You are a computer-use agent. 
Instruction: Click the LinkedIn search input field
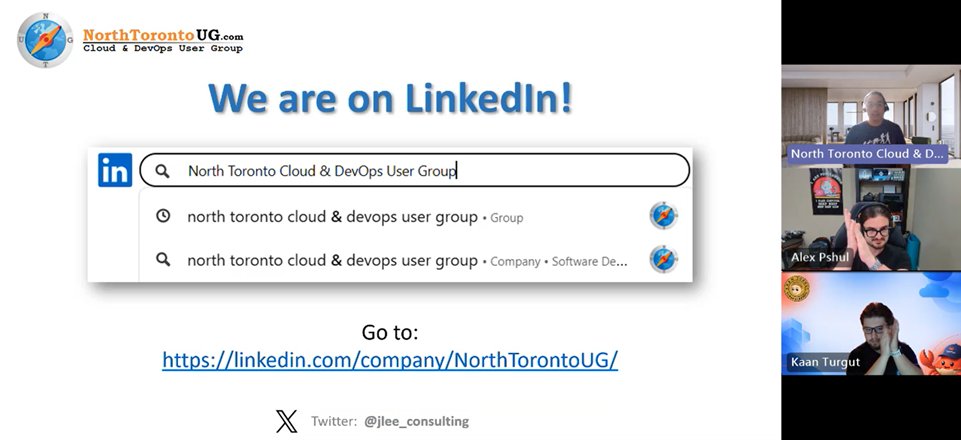point(415,170)
